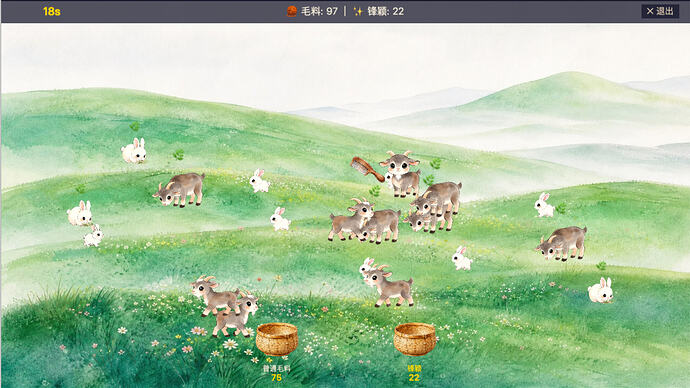Select the 锋颖 basket labeled 22
Screen dimensions: 690x388
[x=415, y=339]
